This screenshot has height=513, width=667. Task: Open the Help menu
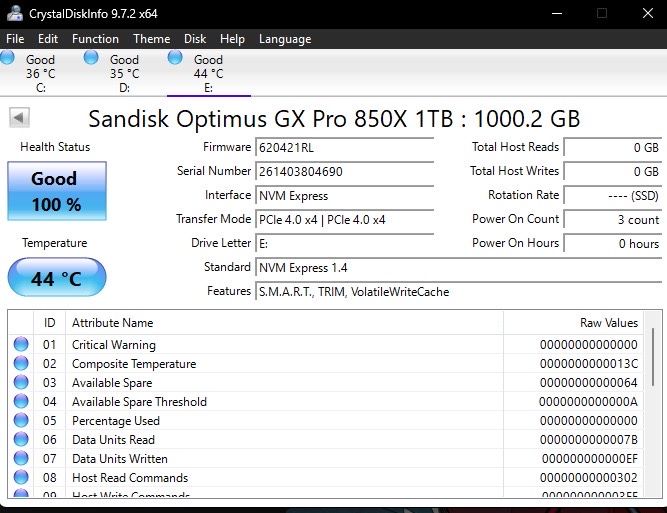click(232, 39)
